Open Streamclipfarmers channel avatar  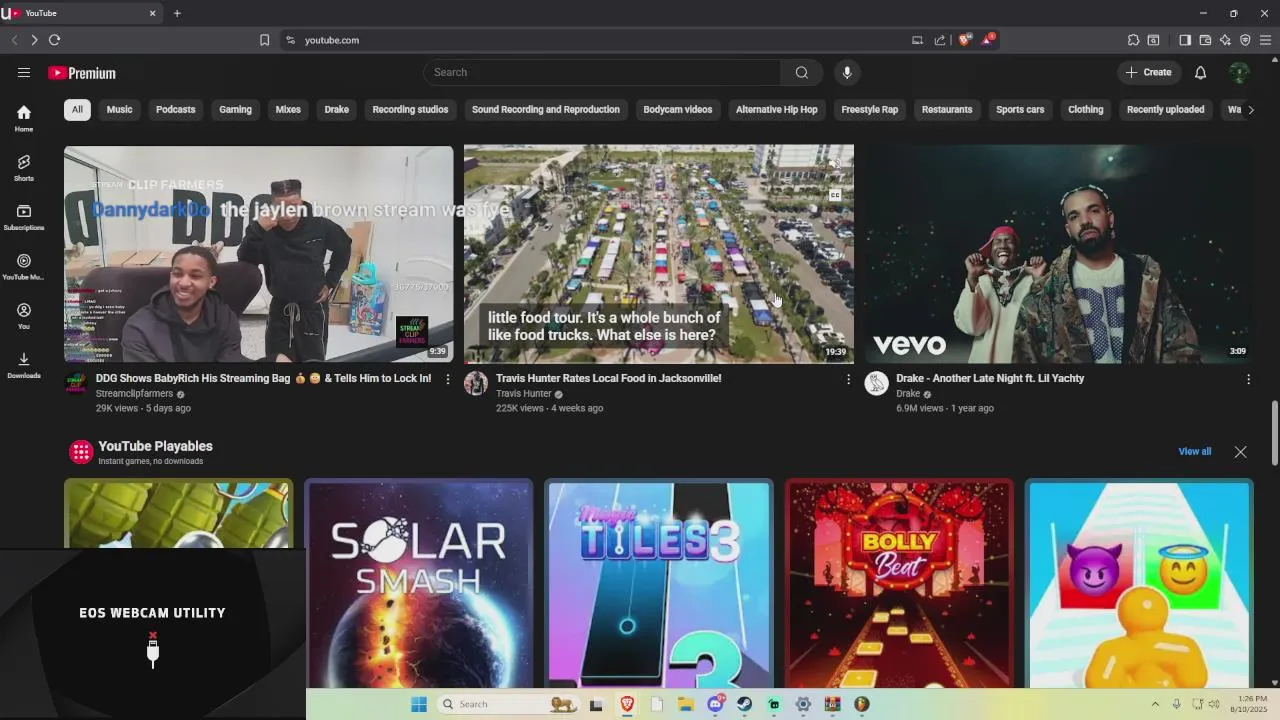click(76, 384)
